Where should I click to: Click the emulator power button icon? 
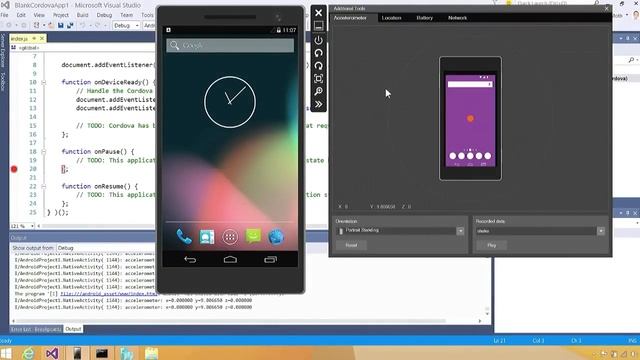318,40
